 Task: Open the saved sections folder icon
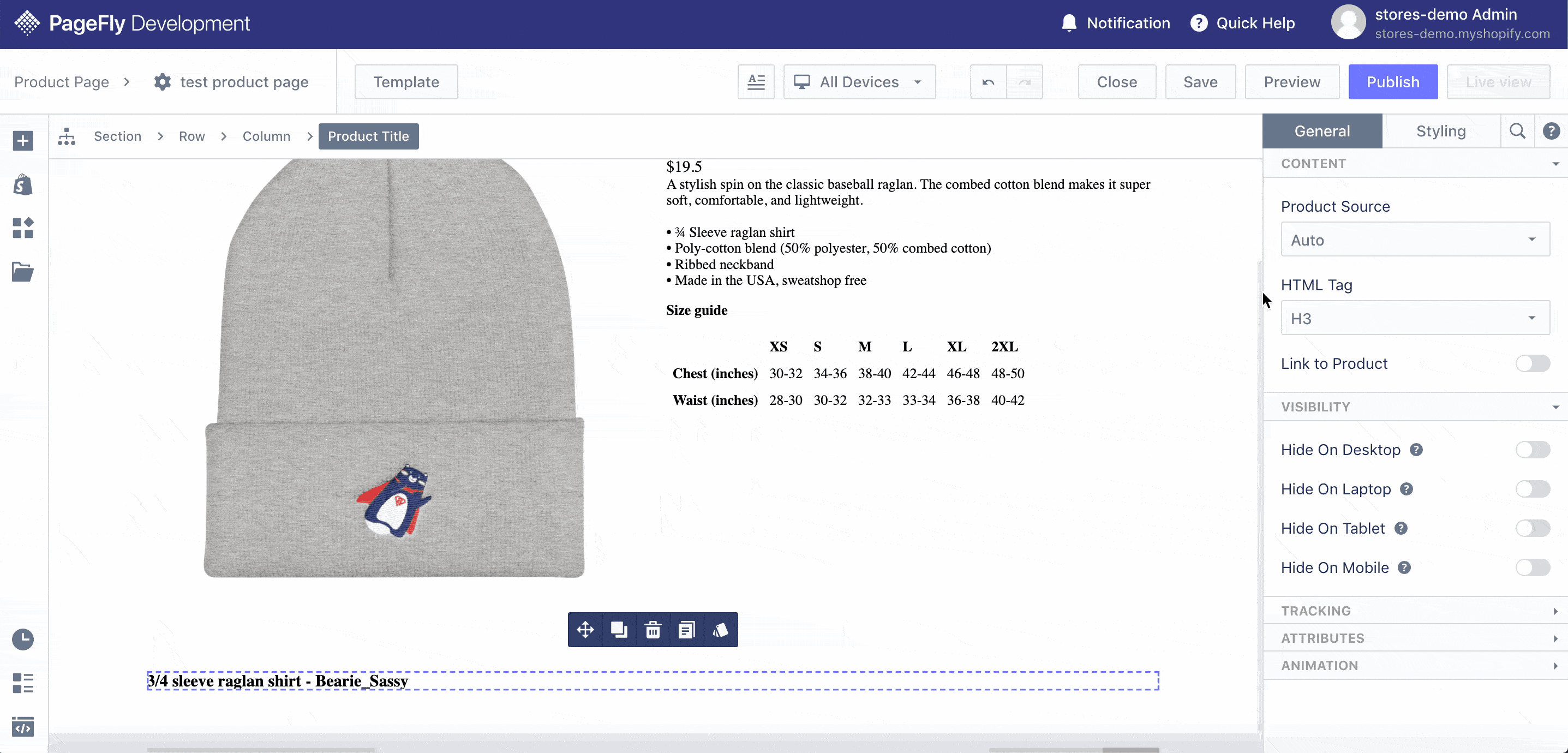tap(22, 272)
